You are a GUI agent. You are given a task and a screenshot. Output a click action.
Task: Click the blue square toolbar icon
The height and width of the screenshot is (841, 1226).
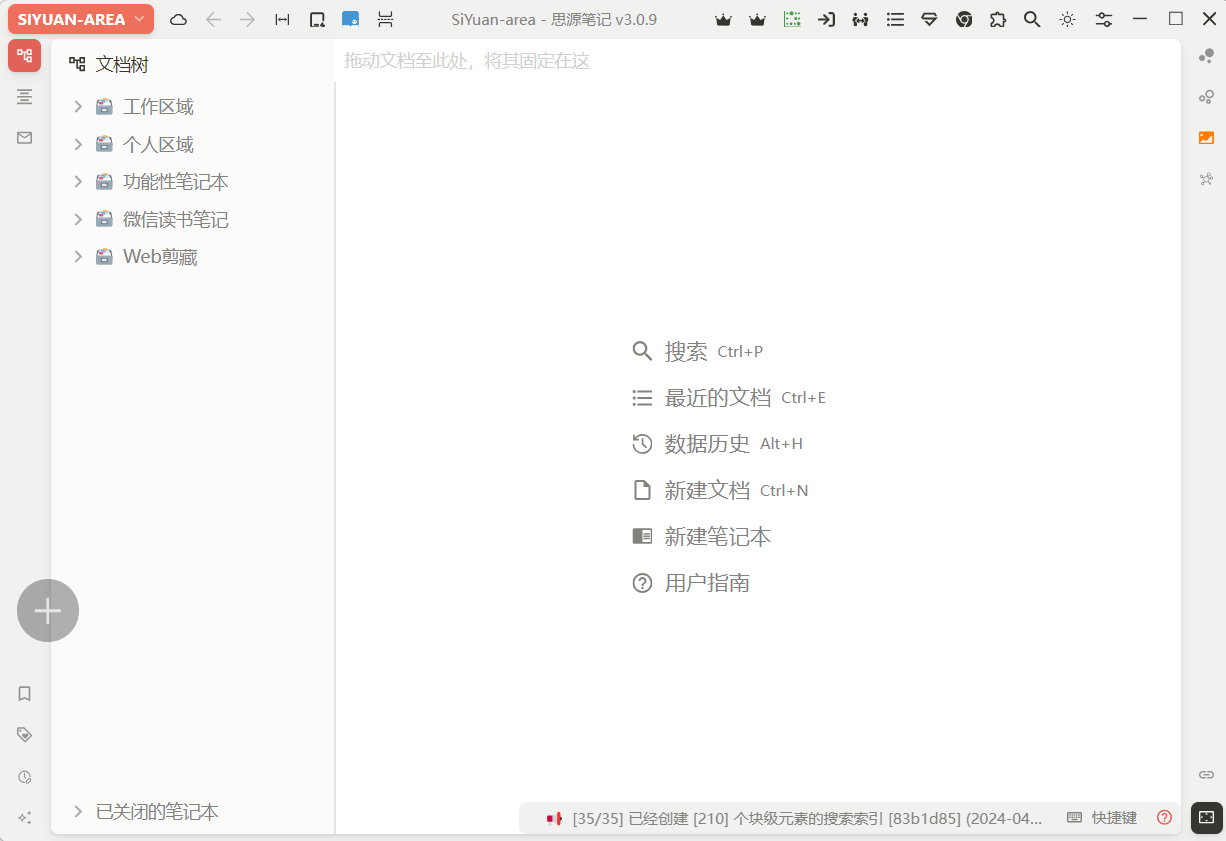350,19
